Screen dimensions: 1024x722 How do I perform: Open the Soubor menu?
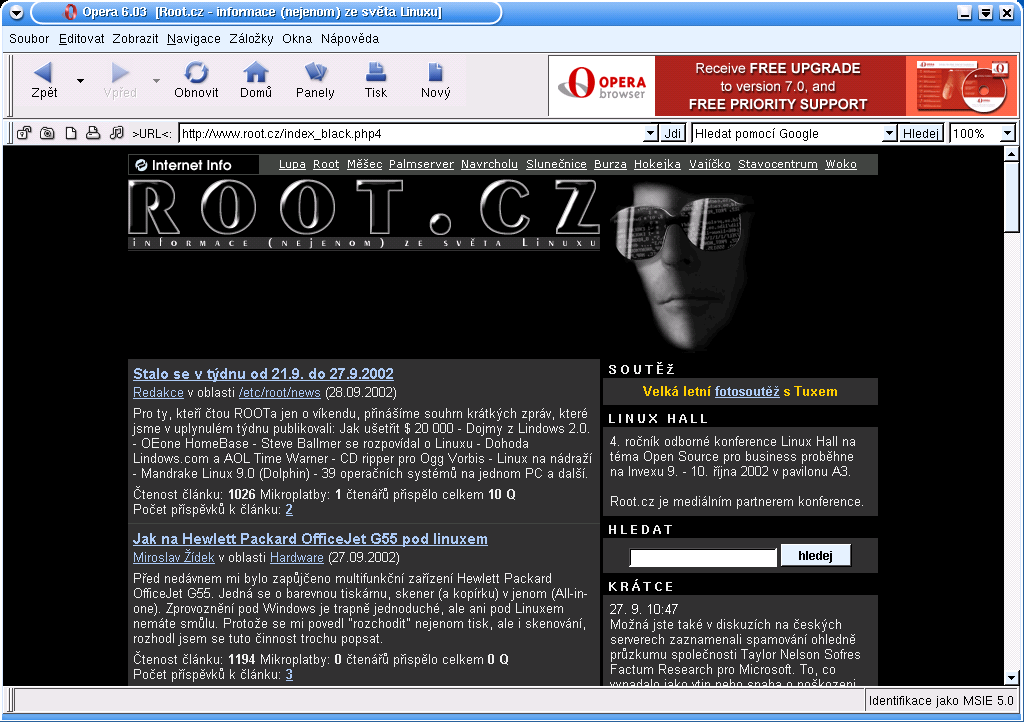pyautogui.click(x=29, y=39)
